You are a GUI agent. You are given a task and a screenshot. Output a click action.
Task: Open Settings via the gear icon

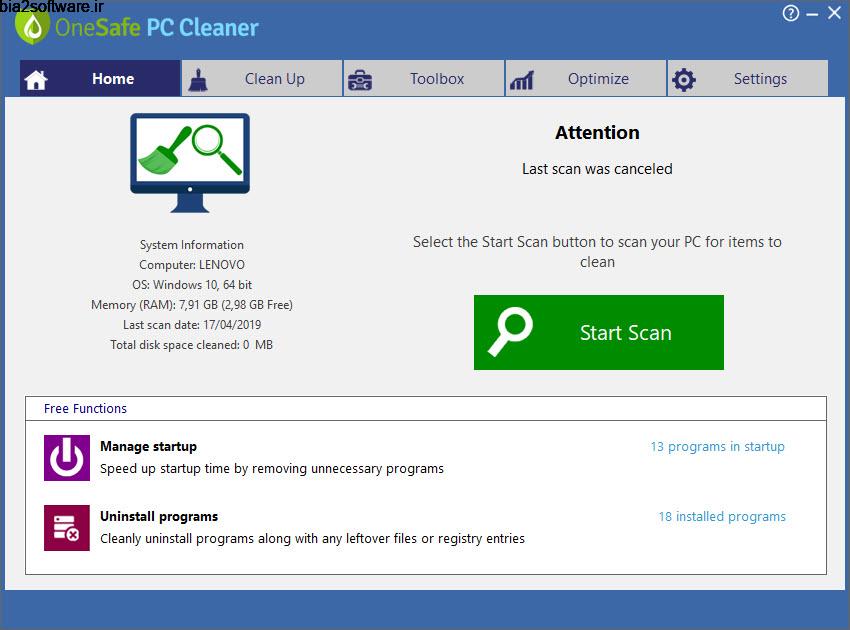[x=684, y=78]
